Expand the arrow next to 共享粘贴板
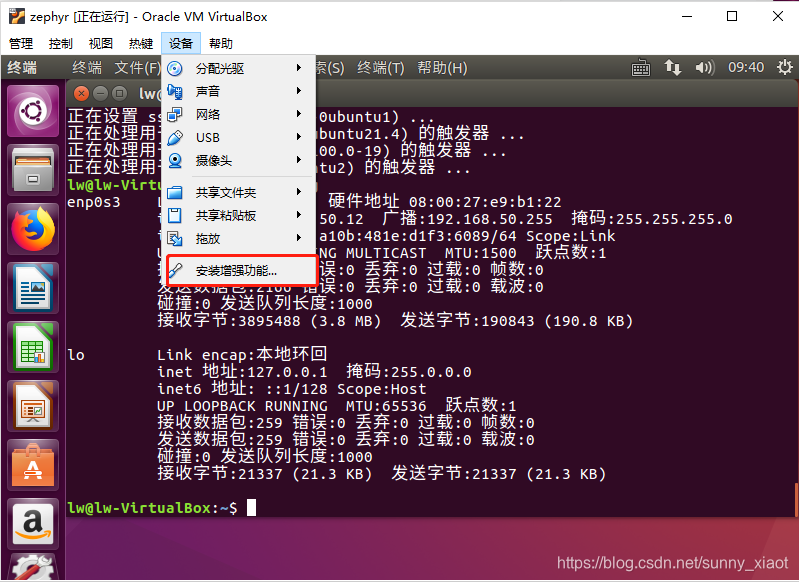 point(299,215)
